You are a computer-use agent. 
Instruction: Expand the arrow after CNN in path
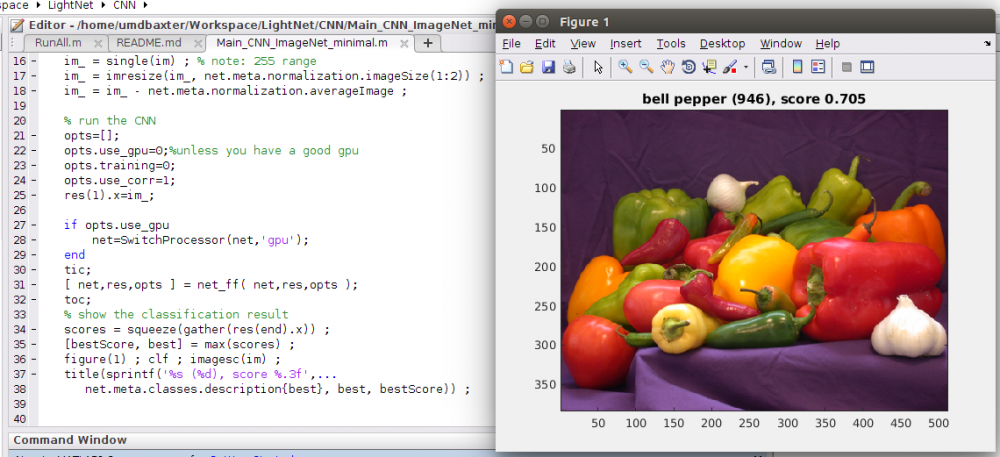coord(147,5)
